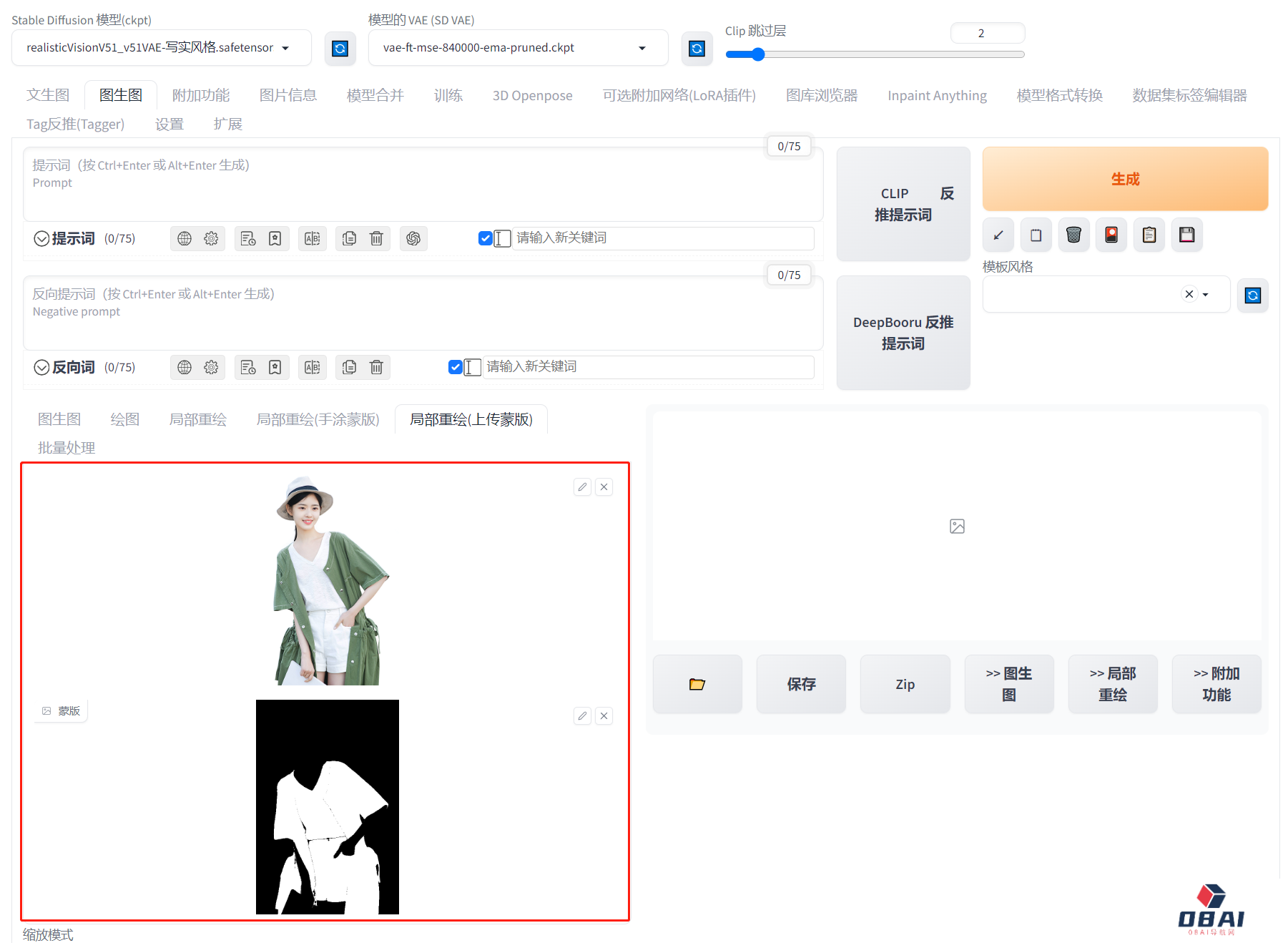Collapse the 提示词 section toggle
1288x943 pixels.
point(42,239)
